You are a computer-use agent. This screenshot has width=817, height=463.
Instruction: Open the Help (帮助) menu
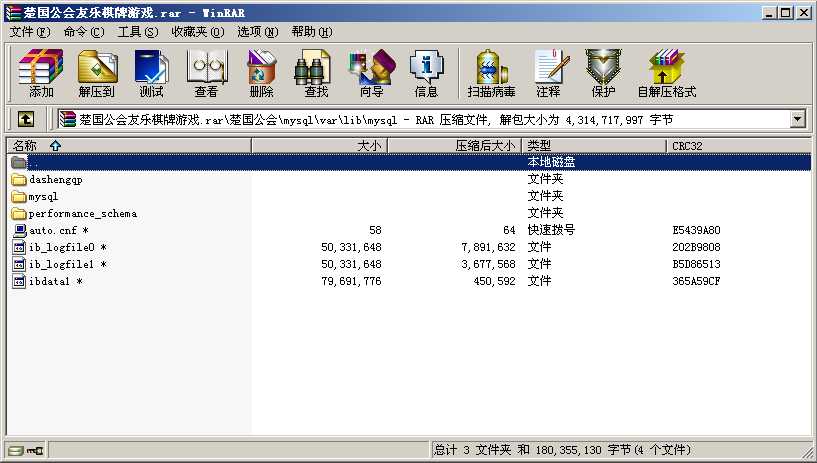pyautogui.click(x=312, y=32)
